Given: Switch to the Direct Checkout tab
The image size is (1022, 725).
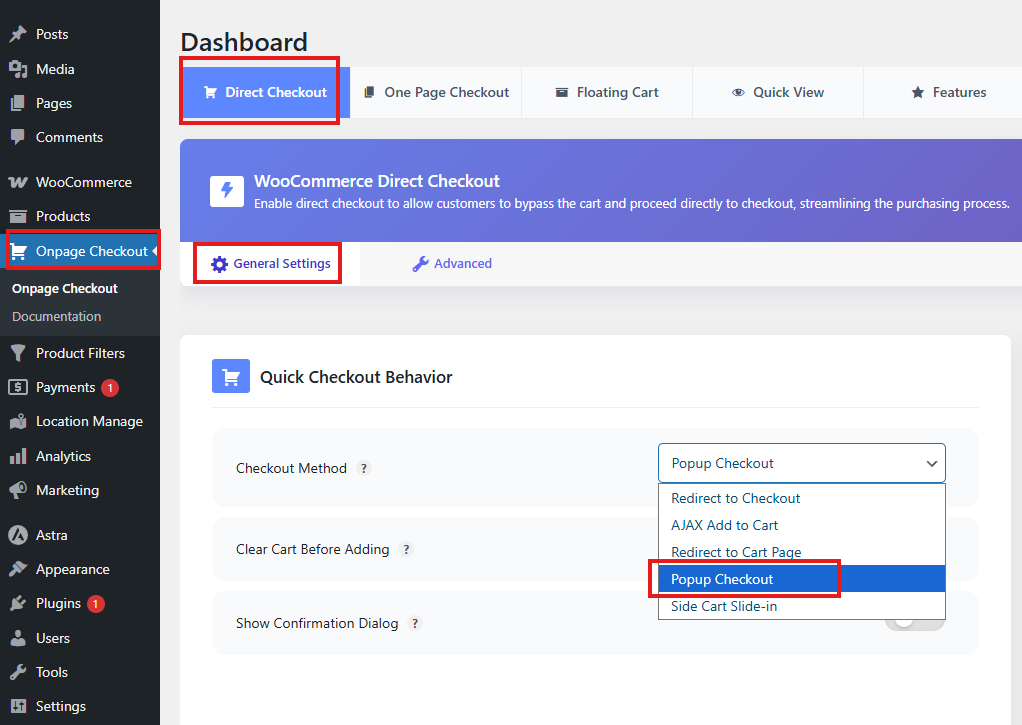Looking at the screenshot, I should click(265, 93).
